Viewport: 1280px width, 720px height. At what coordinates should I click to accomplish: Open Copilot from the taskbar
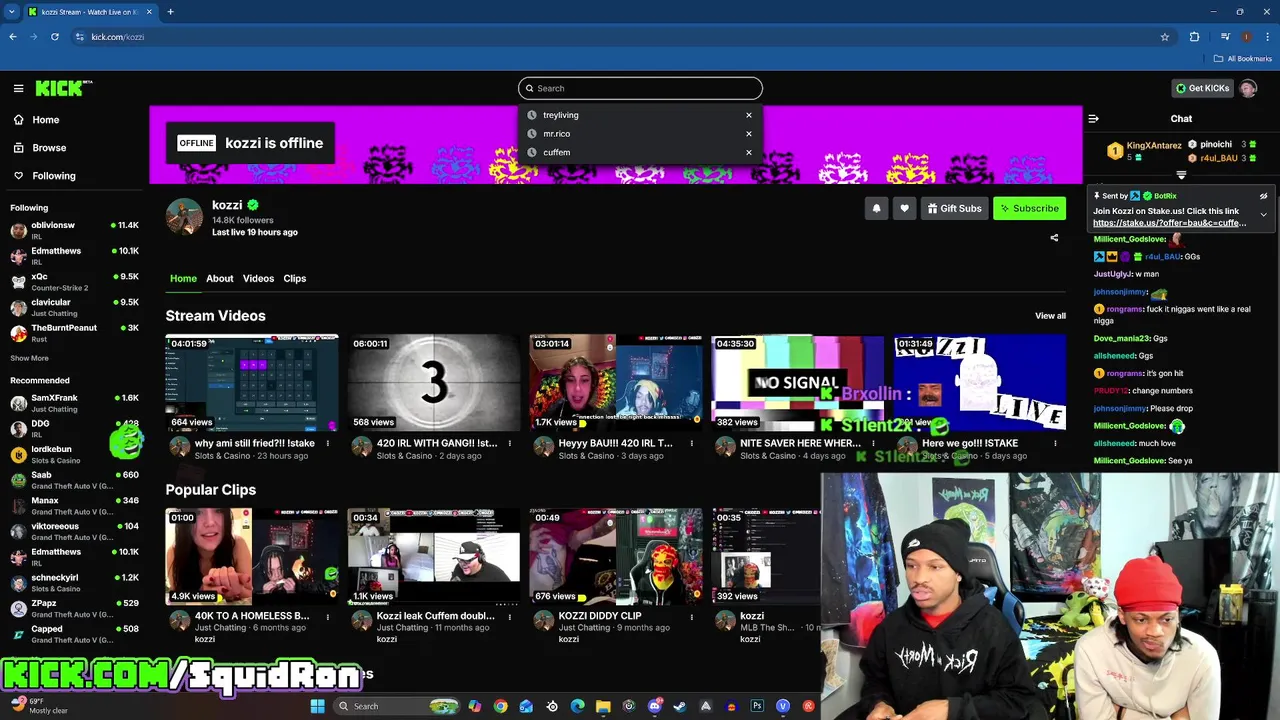coord(474,706)
